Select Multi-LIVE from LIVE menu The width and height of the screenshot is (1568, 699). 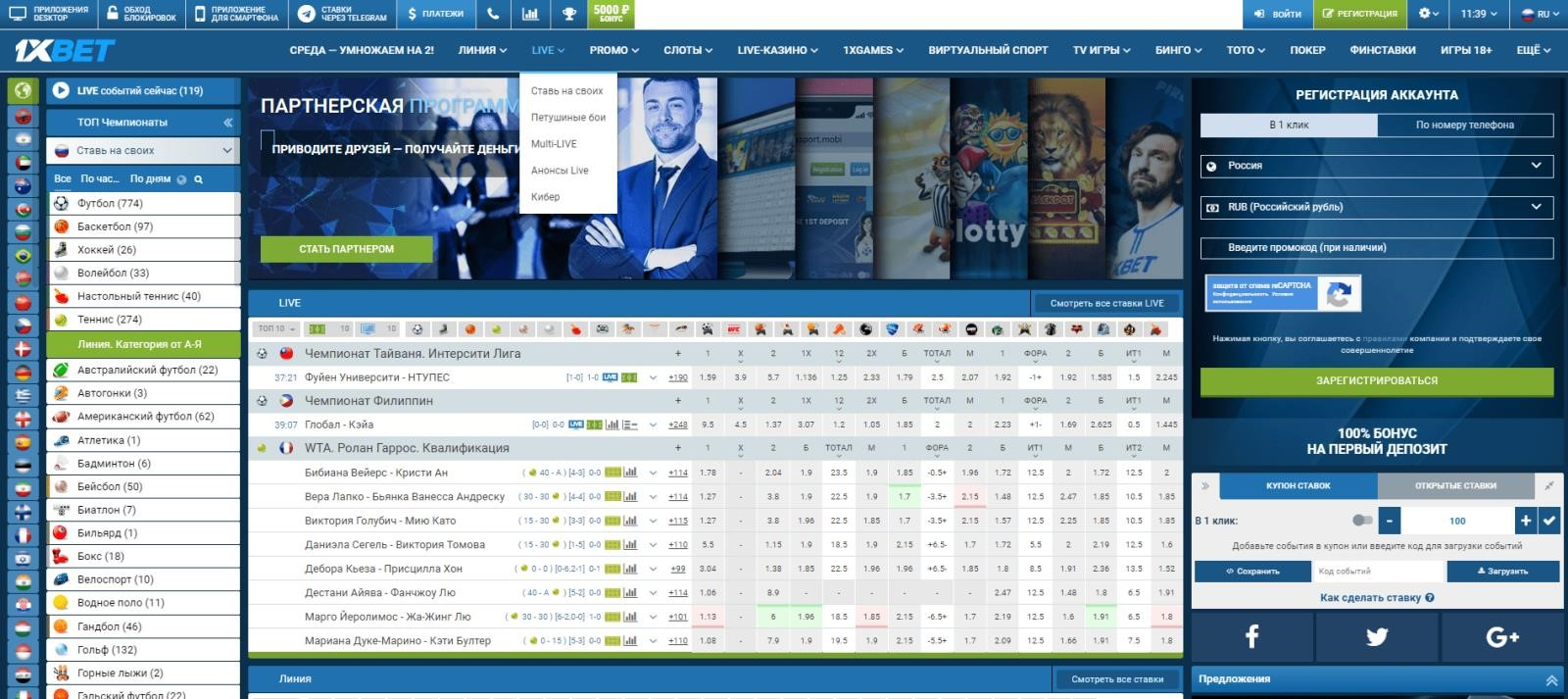coord(554,143)
